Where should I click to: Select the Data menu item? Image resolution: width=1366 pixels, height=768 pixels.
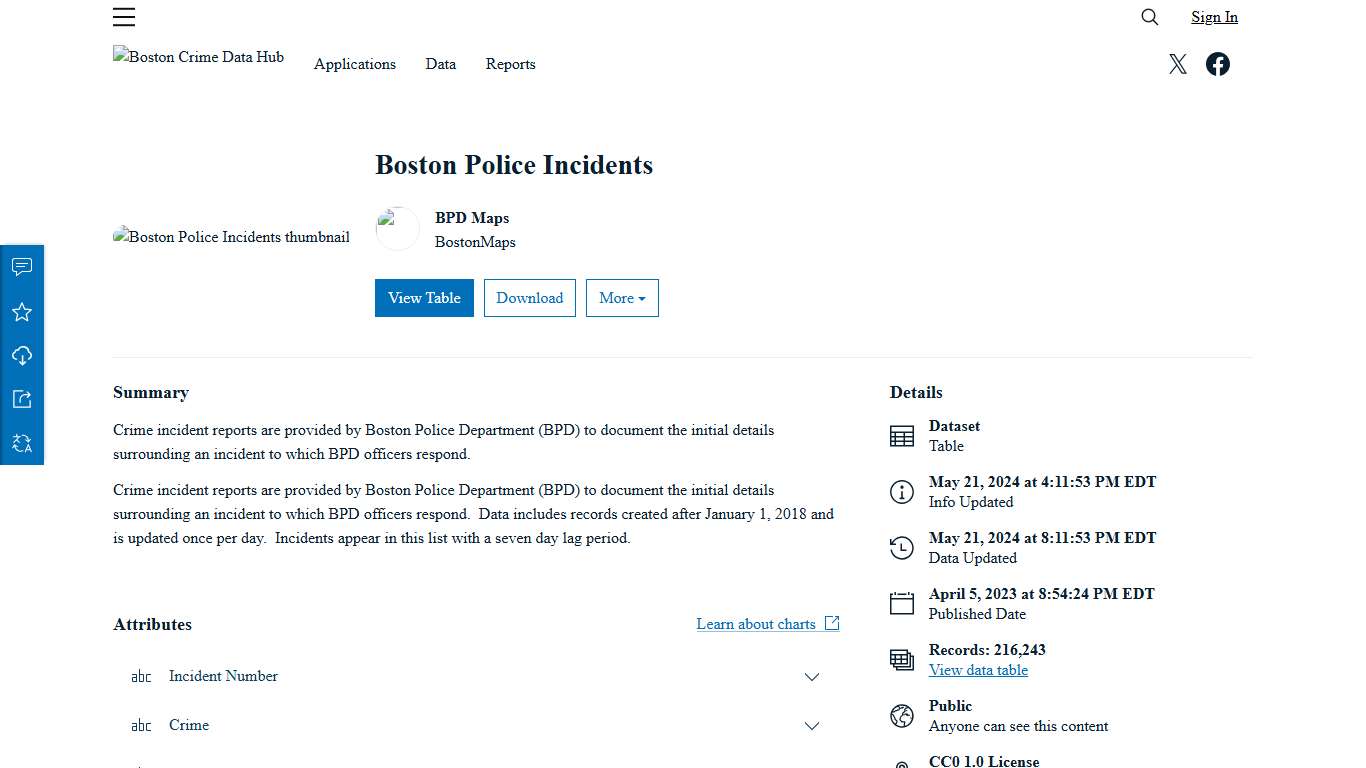point(440,64)
